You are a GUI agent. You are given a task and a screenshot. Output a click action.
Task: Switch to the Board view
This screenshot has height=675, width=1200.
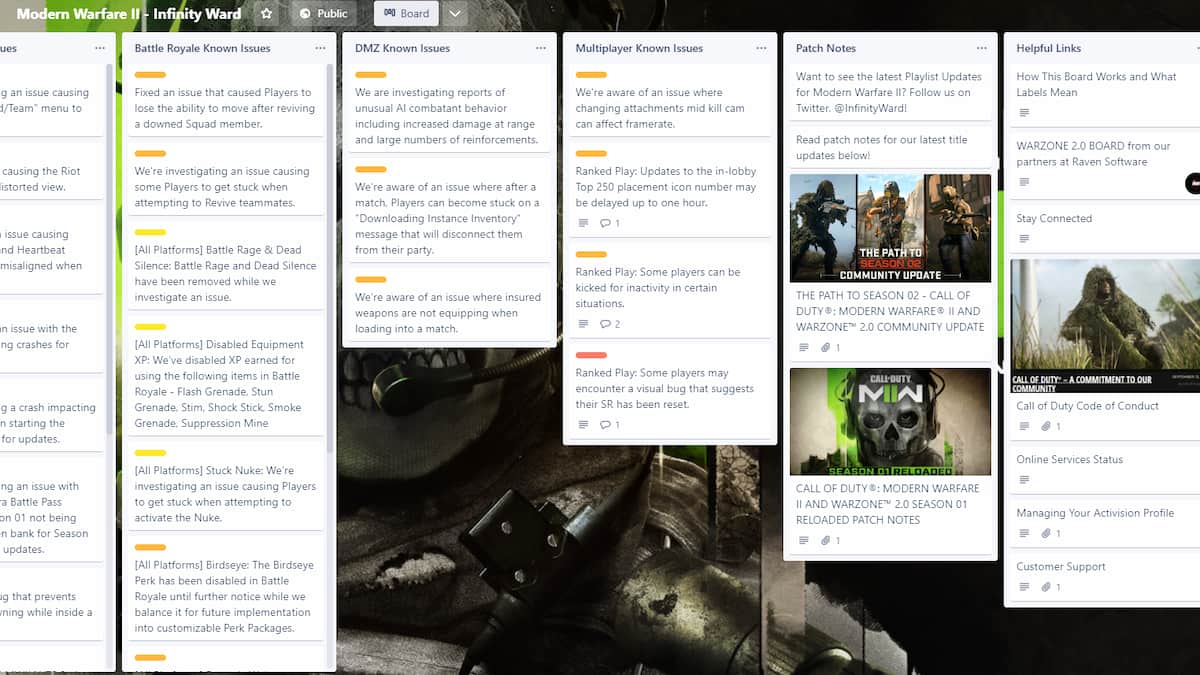[405, 14]
